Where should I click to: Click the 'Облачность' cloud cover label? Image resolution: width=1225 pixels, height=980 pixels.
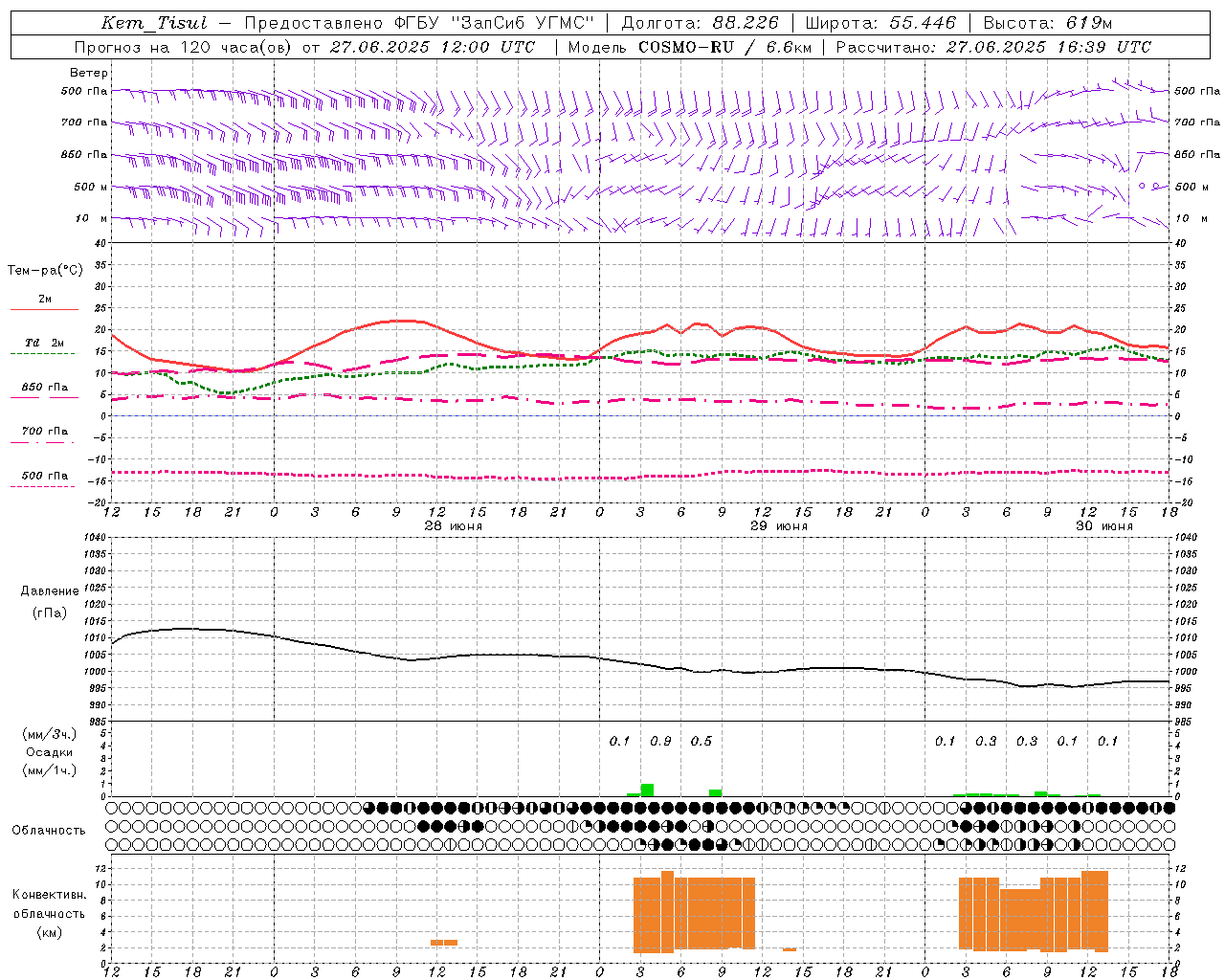tap(49, 831)
